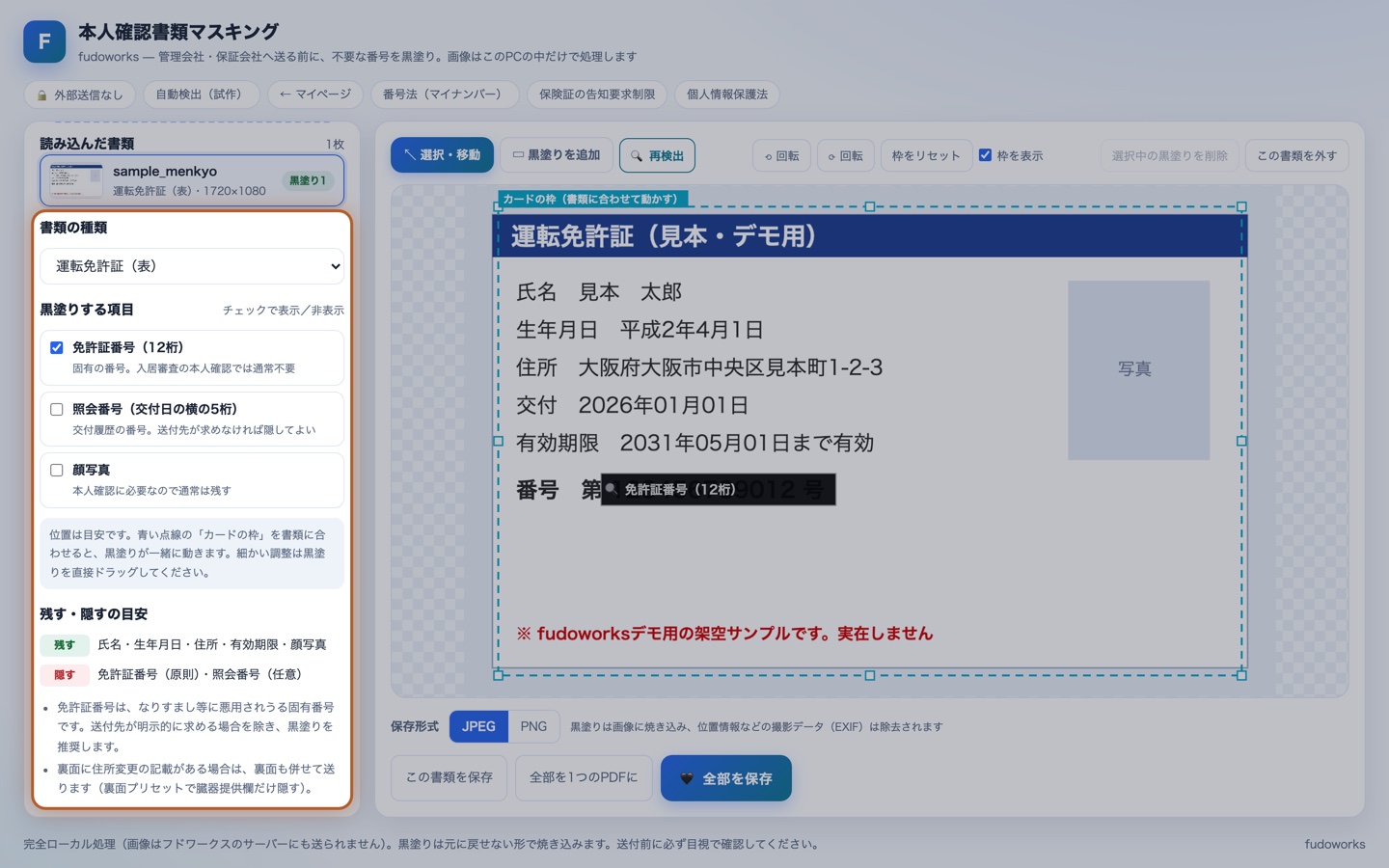Click the red 隠す badge
This screenshot has height=868, width=1389.
click(65, 675)
